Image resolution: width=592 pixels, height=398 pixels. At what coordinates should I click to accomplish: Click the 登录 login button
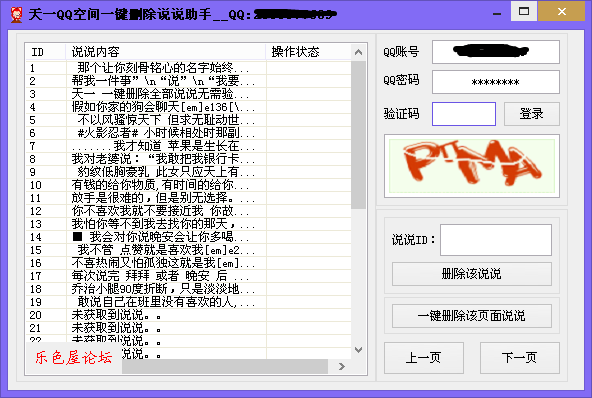click(532, 113)
